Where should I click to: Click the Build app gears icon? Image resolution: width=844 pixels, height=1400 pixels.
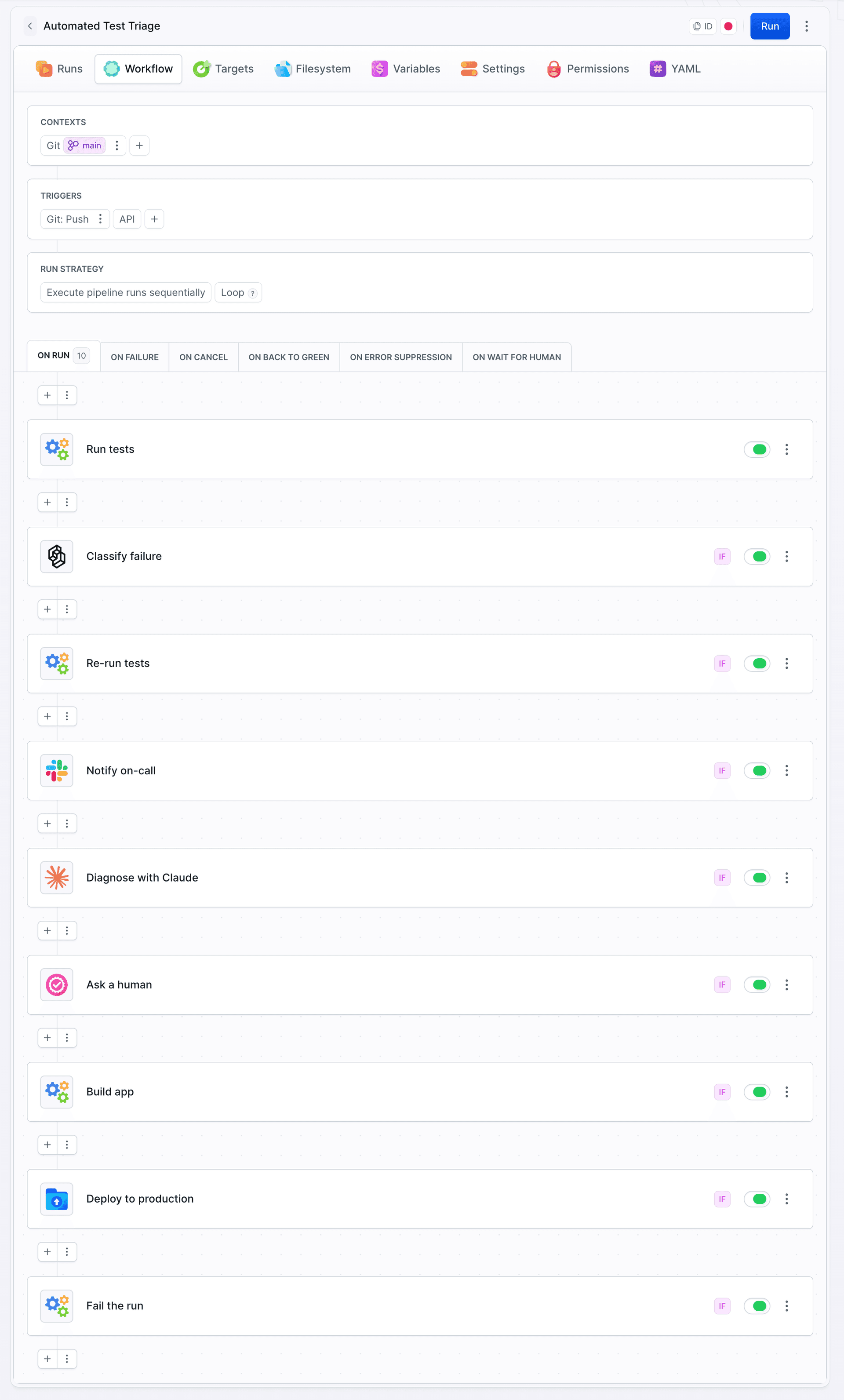coord(57,1092)
